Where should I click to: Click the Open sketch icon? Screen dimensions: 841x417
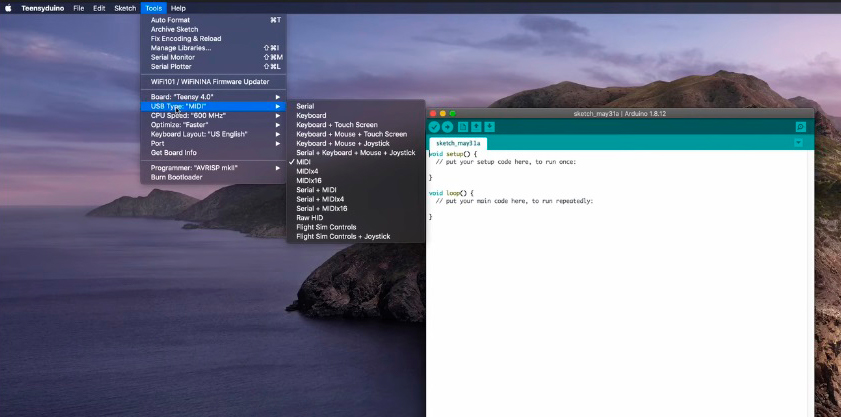point(476,127)
